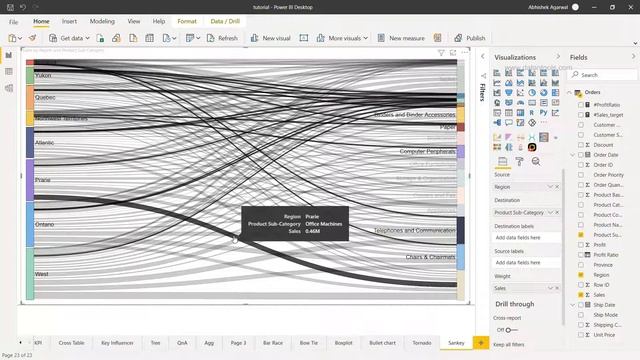This screenshot has height=360, width=640.
Task: Check the Unit Price field checkbox
Action: pyautogui.click(x=581, y=335)
